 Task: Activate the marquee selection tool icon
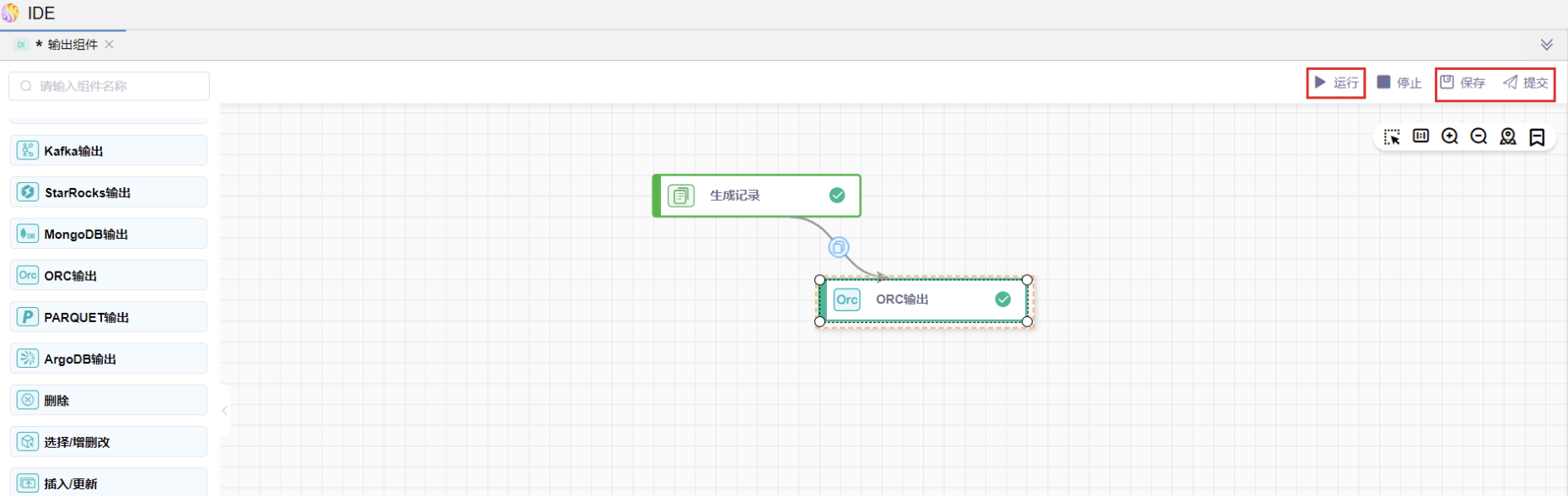1392,137
